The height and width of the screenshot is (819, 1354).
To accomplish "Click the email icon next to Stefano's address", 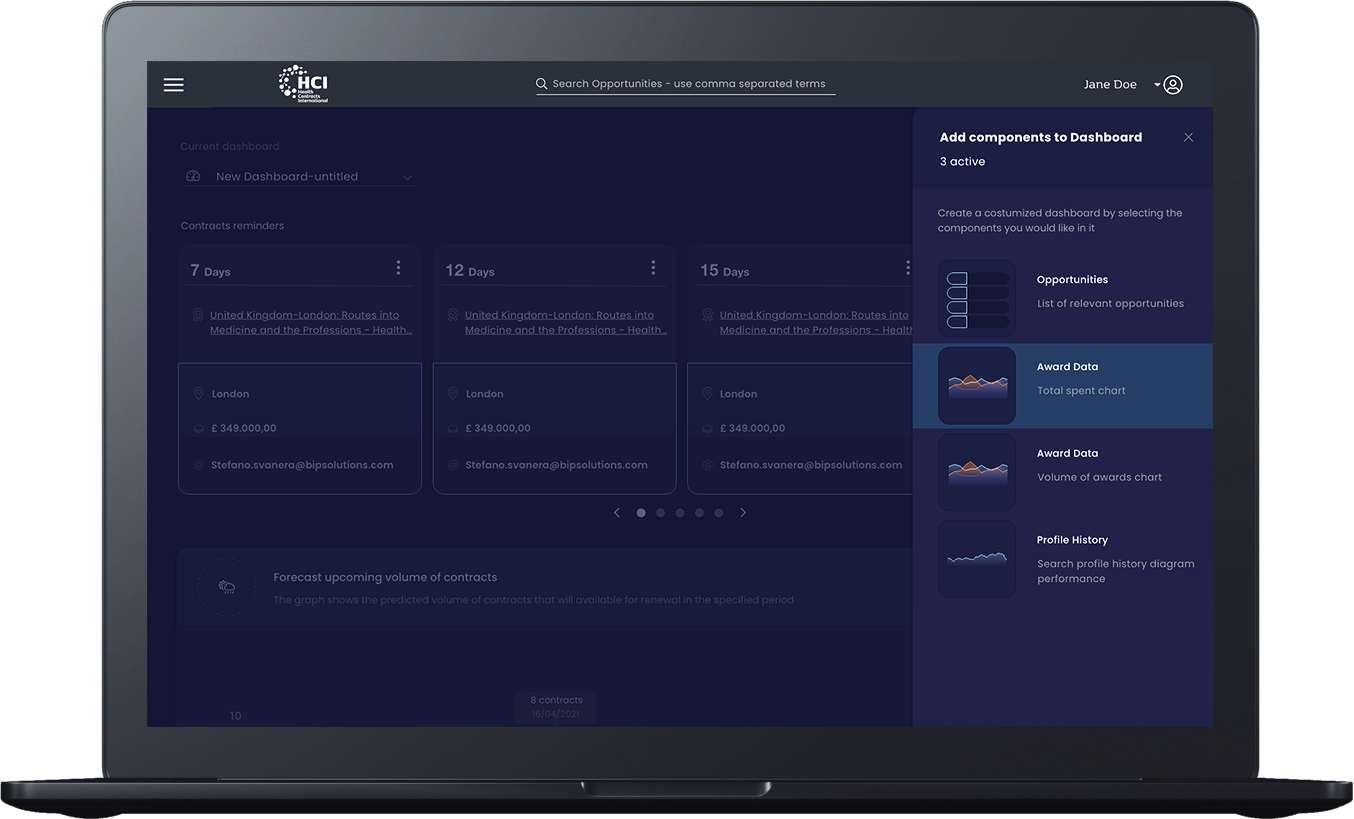I will 197,464.
